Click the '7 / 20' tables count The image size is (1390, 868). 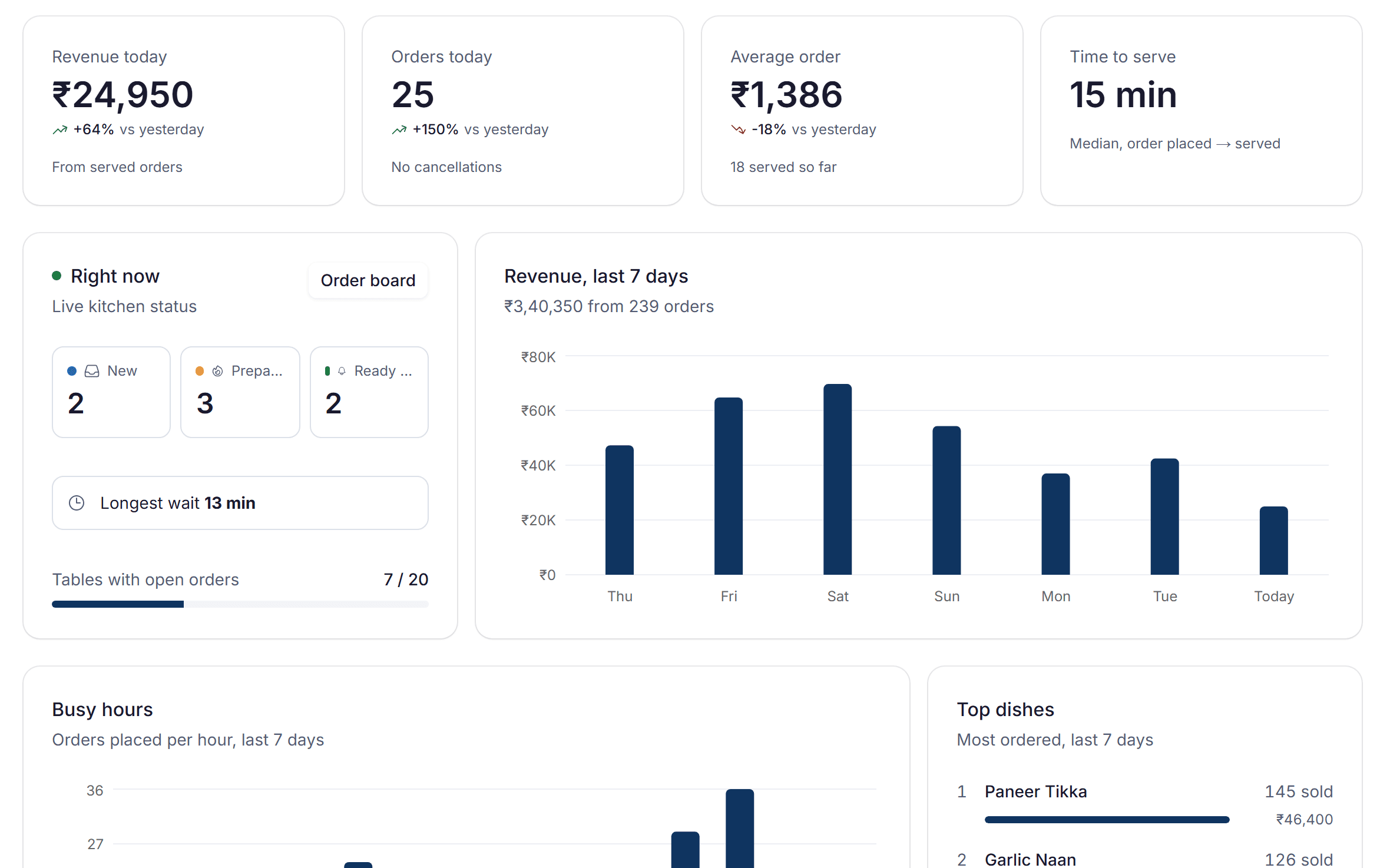coord(406,579)
